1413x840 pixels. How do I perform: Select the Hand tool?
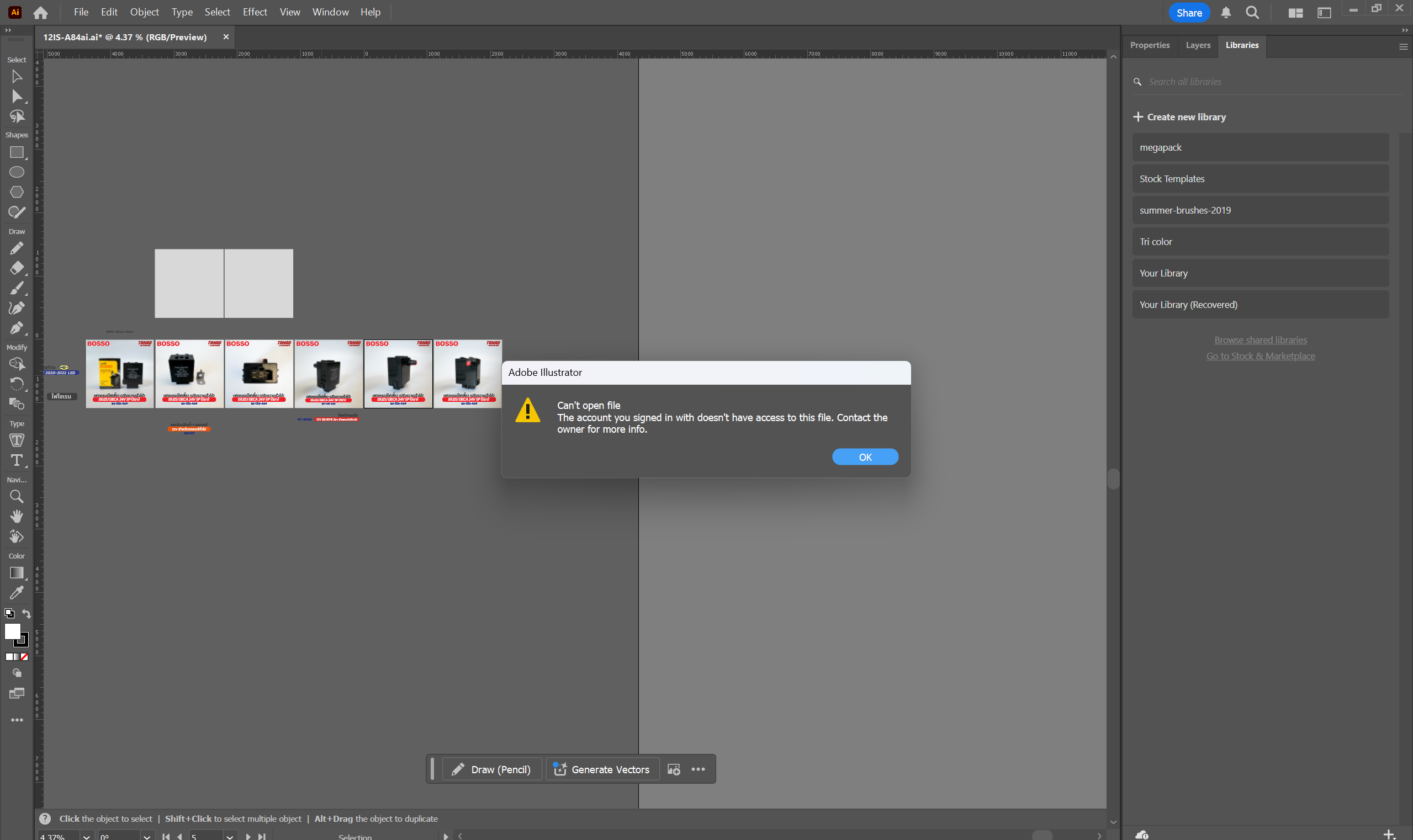pos(17,515)
